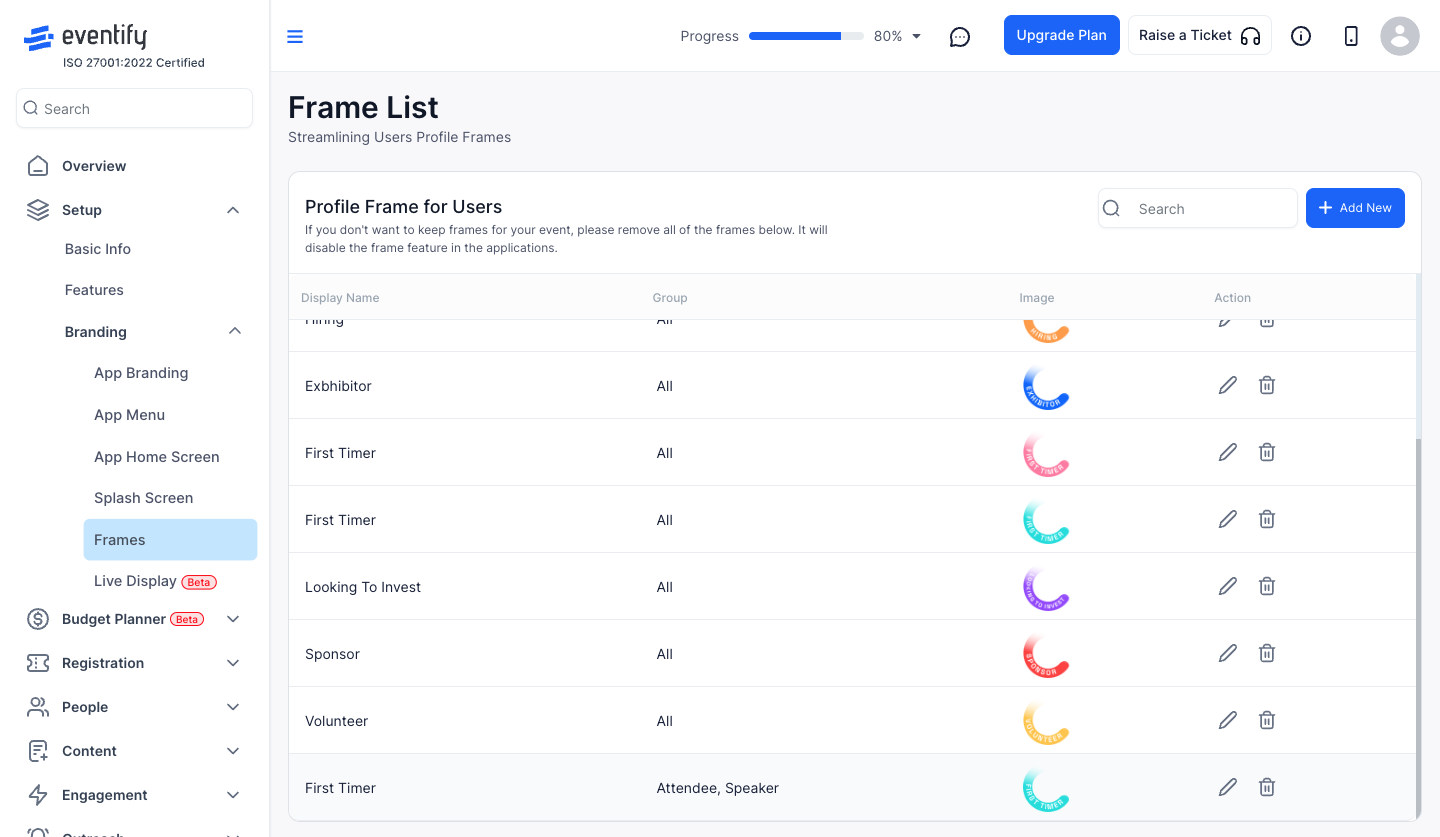
Task: Click the Group column header
Action: (670, 298)
